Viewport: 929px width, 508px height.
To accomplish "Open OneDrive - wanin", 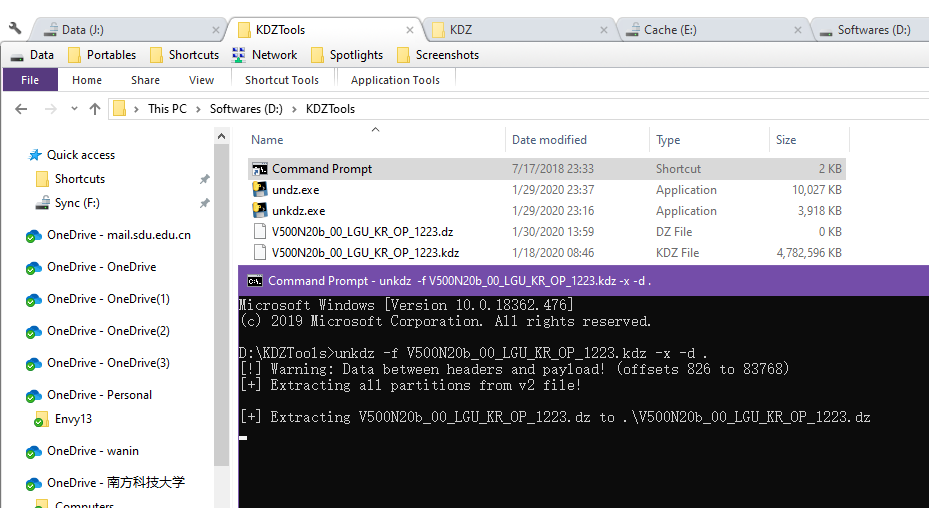I will coord(82,451).
